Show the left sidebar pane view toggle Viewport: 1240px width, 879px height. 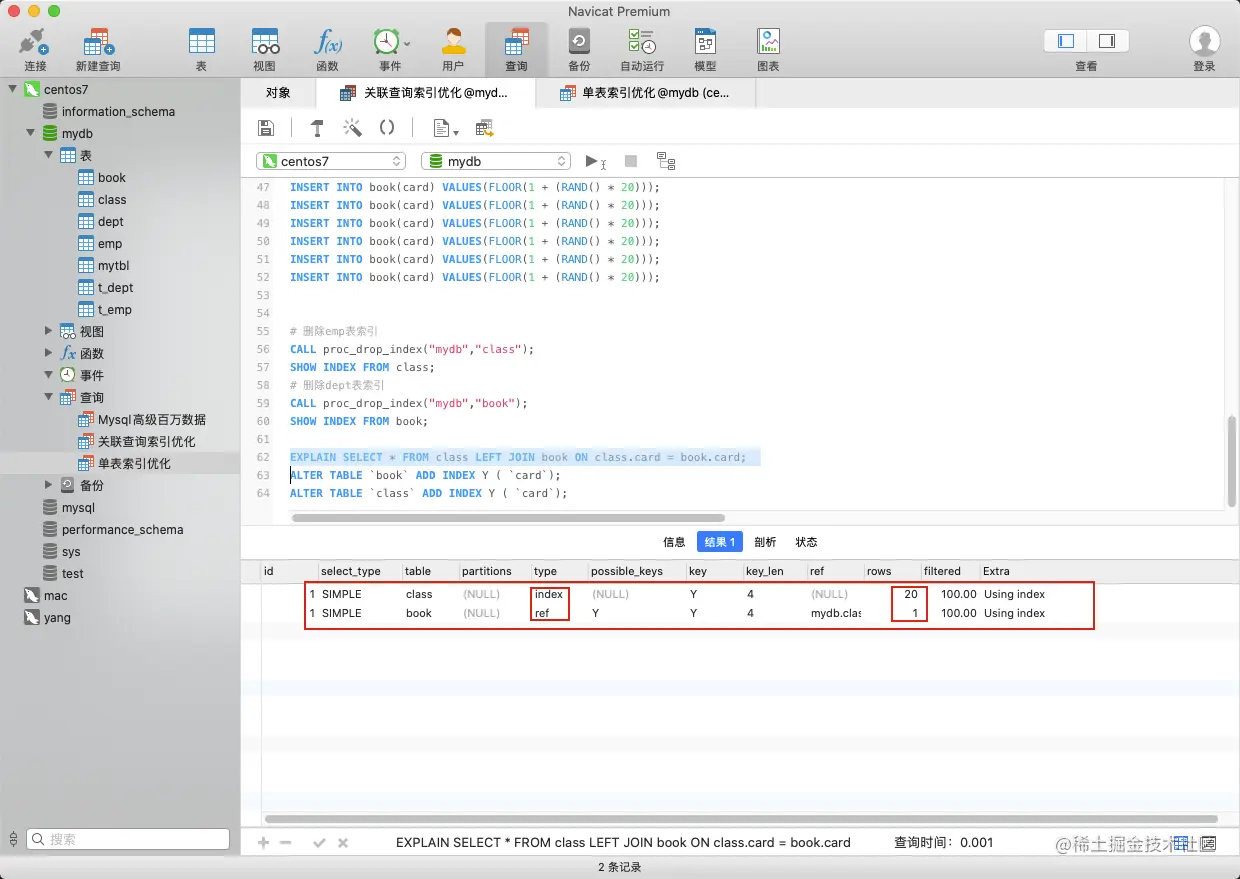tap(1066, 41)
